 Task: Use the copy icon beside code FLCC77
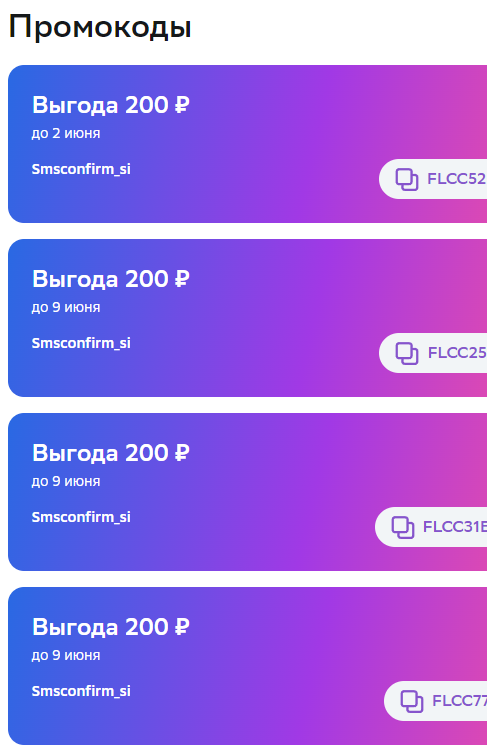[x=412, y=701]
